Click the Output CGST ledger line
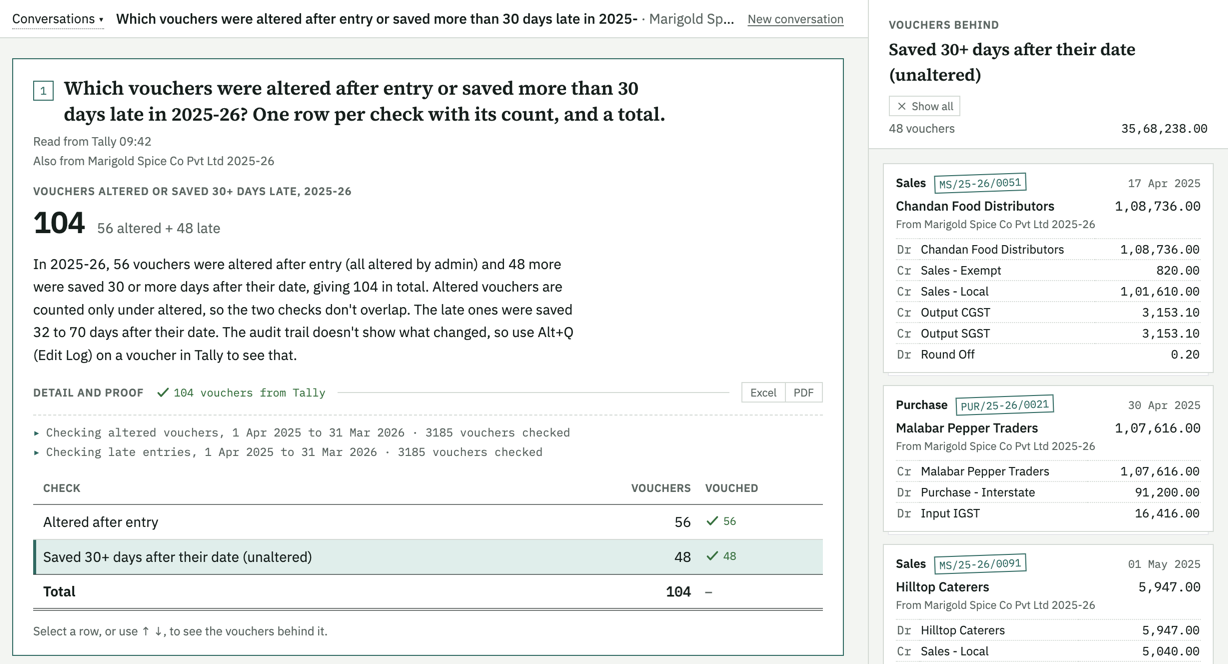The width and height of the screenshot is (1228, 664). click(x=1047, y=312)
